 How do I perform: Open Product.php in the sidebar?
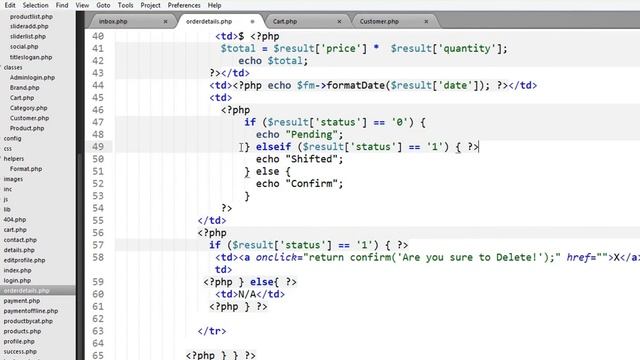click(27, 128)
